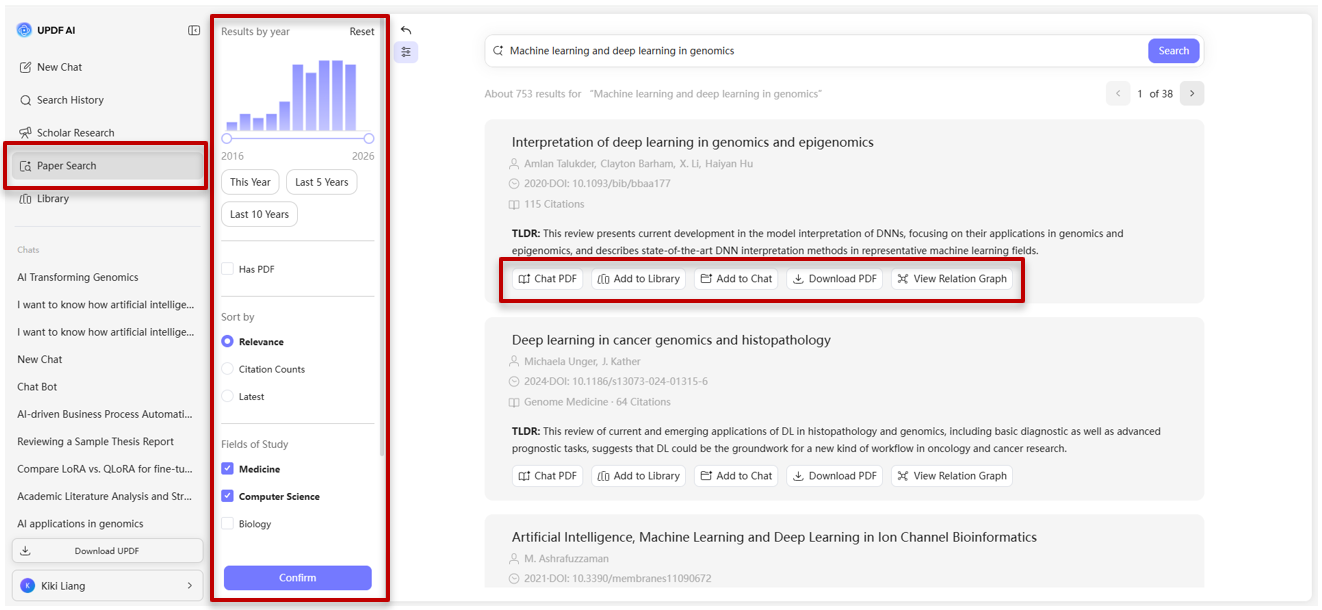
Task: Add cancer genomics paper to Chat
Action: coord(736,476)
